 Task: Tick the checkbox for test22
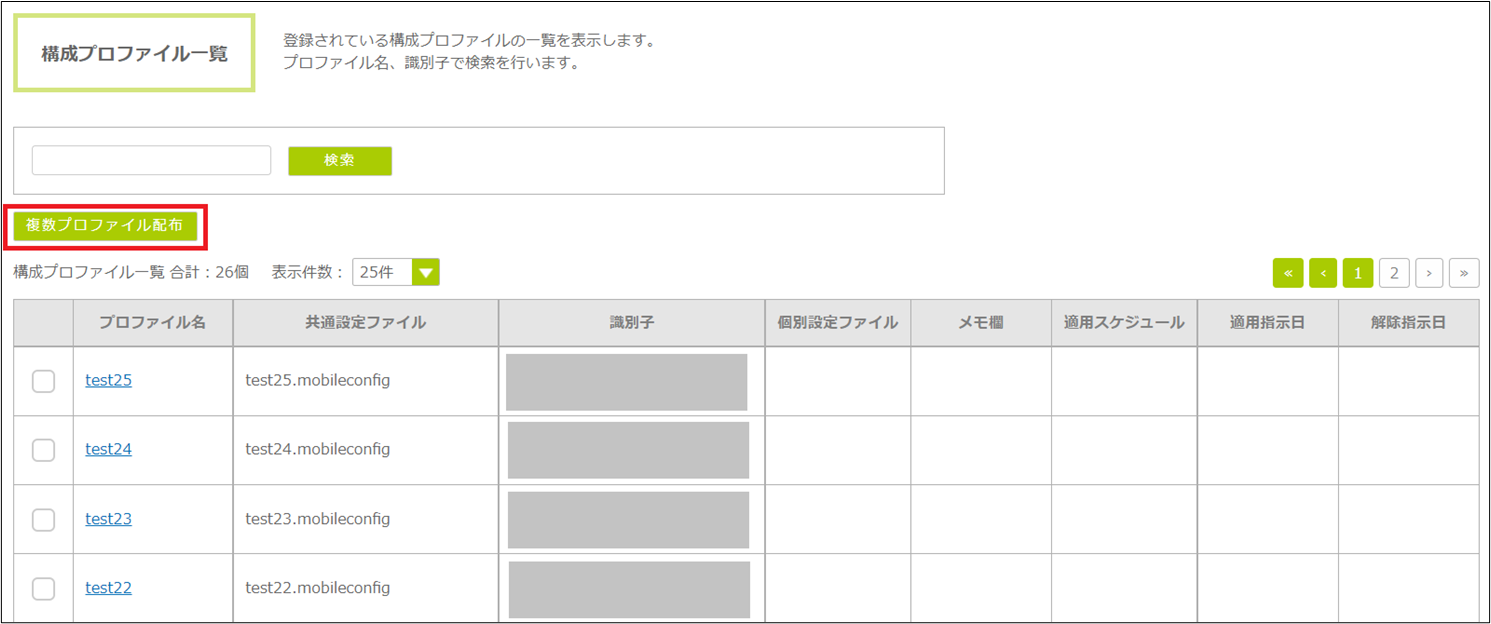point(44,588)
